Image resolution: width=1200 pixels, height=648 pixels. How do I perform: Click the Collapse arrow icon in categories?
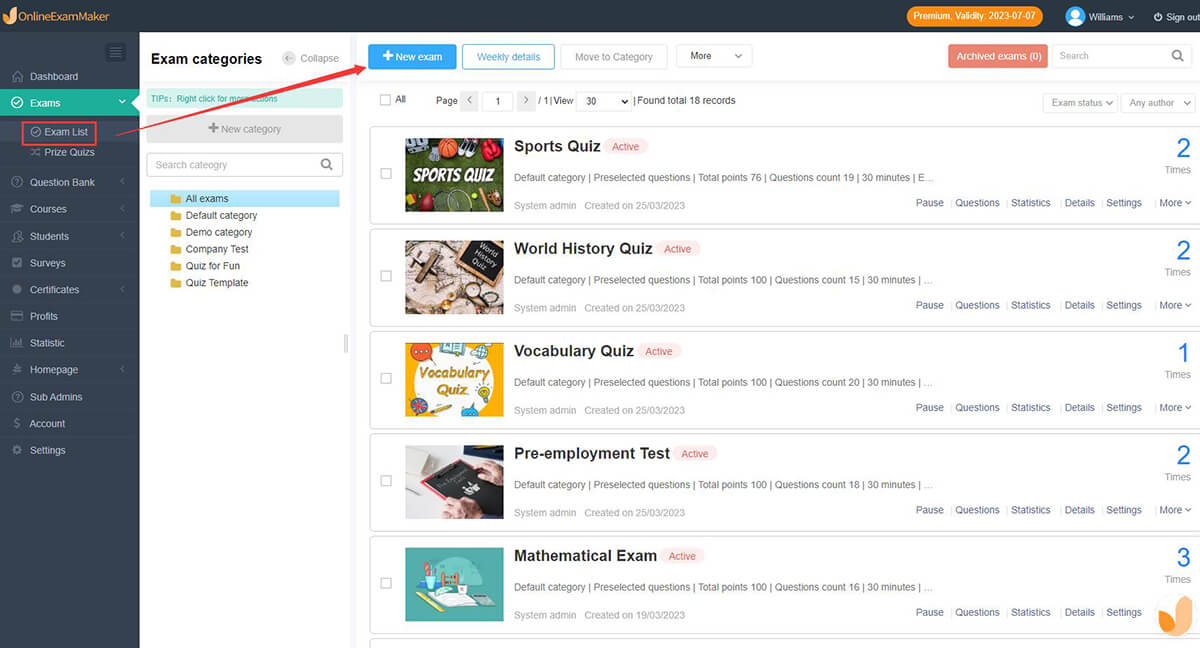coord(289,58)
